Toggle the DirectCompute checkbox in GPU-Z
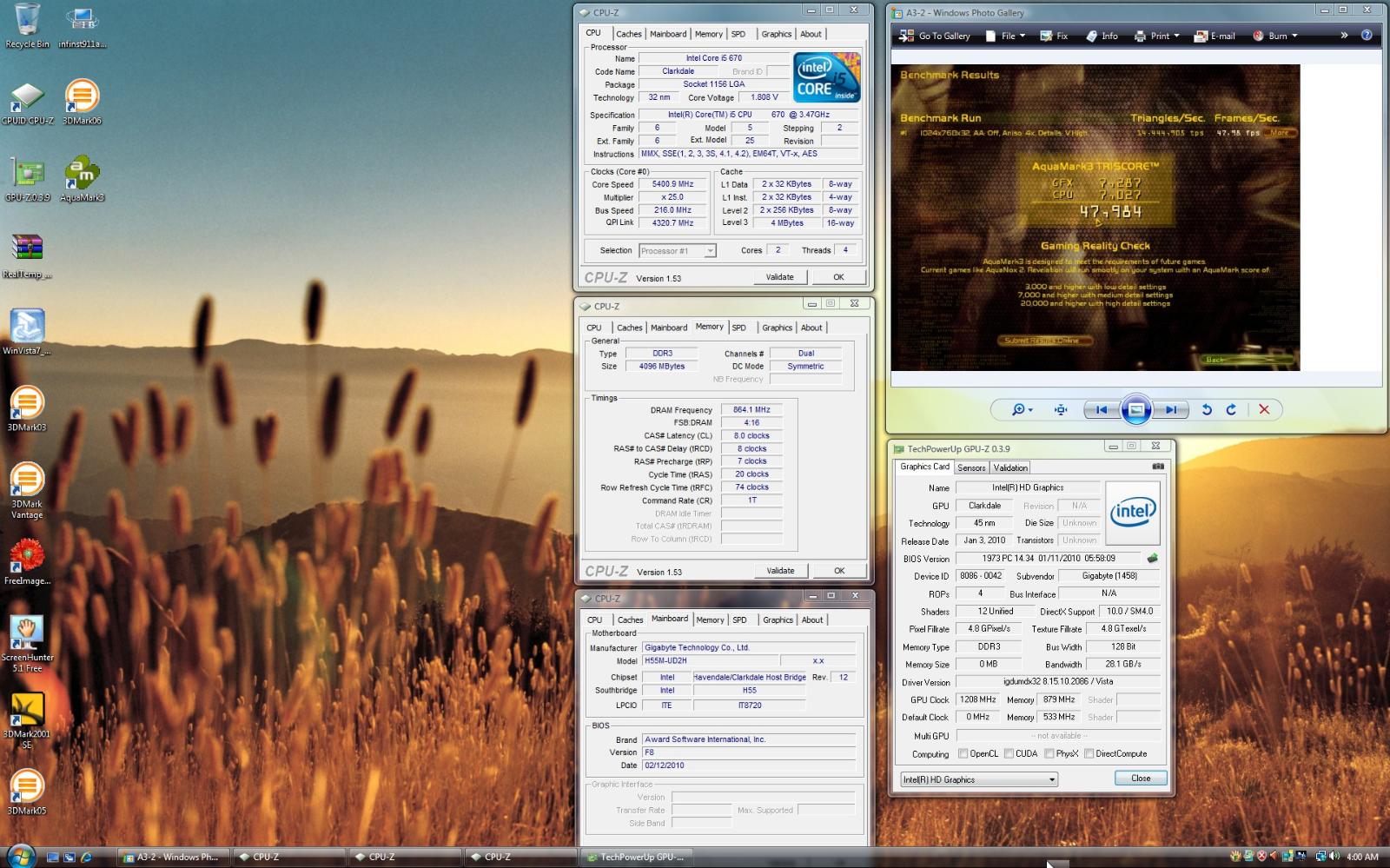This screenshot has height=868, width=1390. 1089,753
